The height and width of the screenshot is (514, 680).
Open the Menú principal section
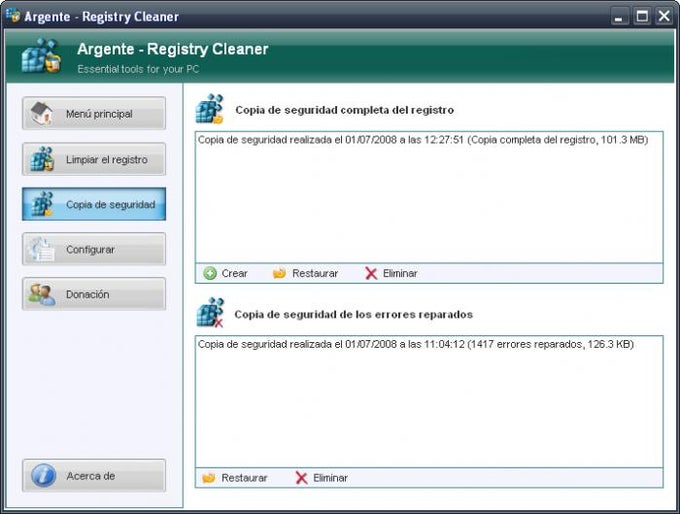[94, 113]
